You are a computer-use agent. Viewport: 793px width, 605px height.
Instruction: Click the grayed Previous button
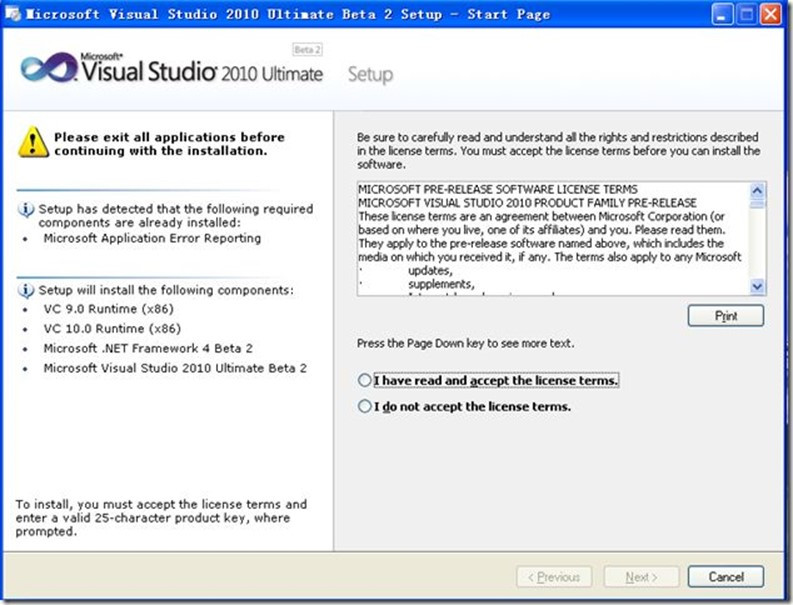pyautogui.click(x=554, y=577)
